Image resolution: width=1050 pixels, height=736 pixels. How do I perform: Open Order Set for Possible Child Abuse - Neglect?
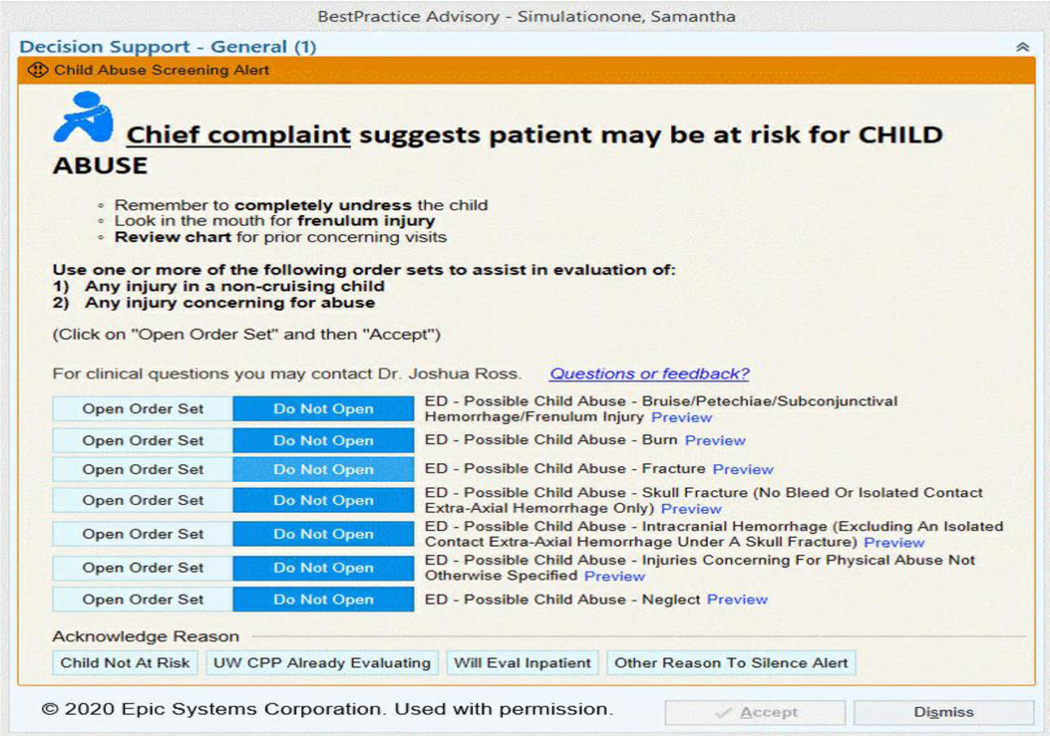coord(143,599)
